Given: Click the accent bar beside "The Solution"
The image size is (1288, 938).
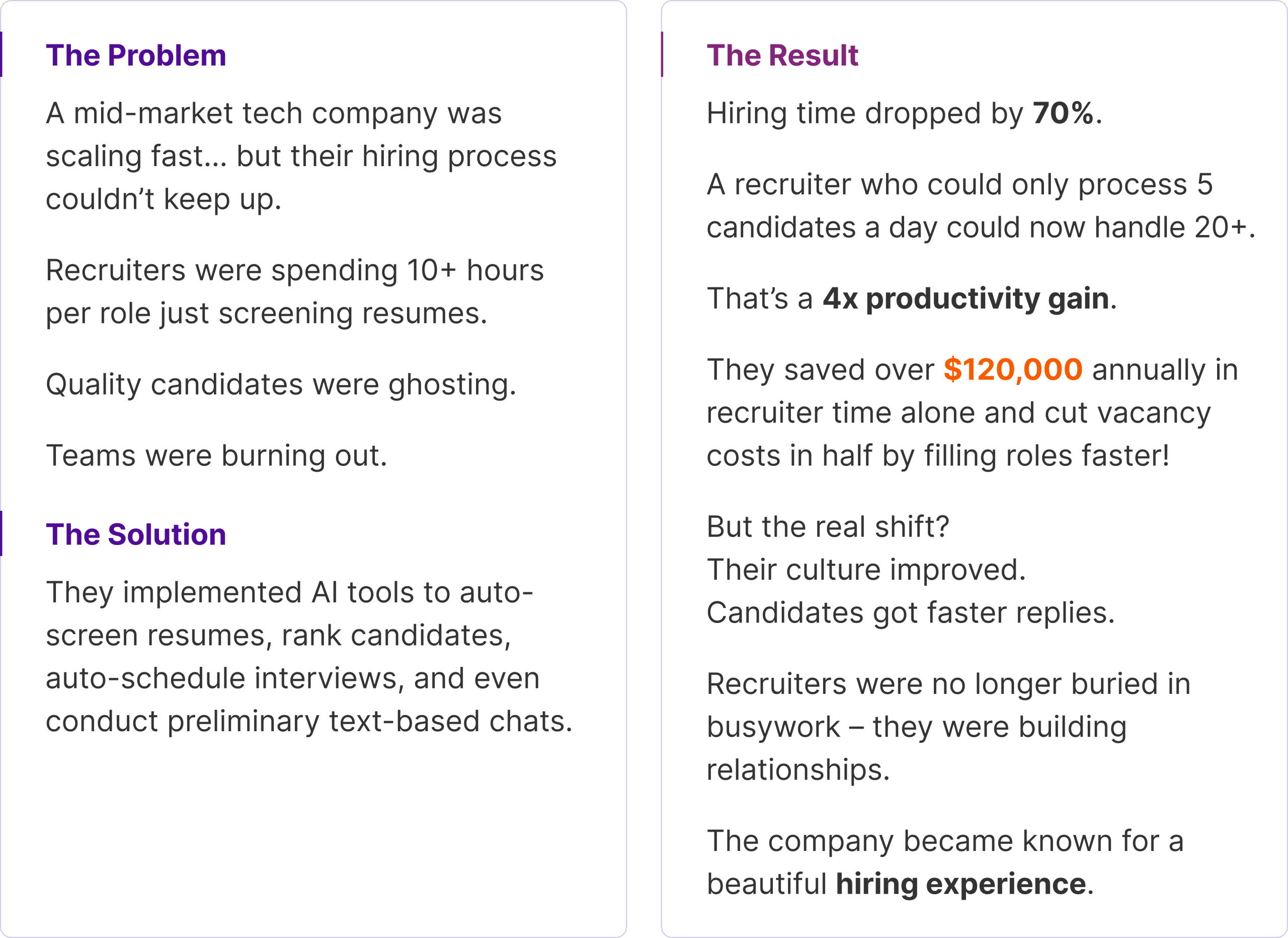Looking at the screenshot, I should pyautogui.click(x=2, y=533).
